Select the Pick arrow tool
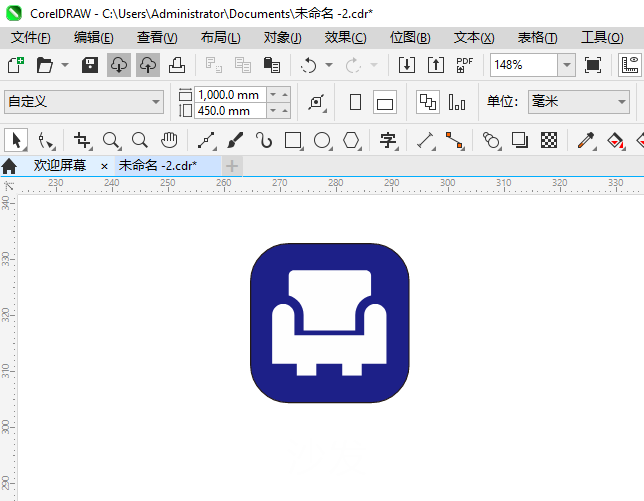The width and height of the screenshot is (644, 501). pyautogui.click(x=16, y=140)
